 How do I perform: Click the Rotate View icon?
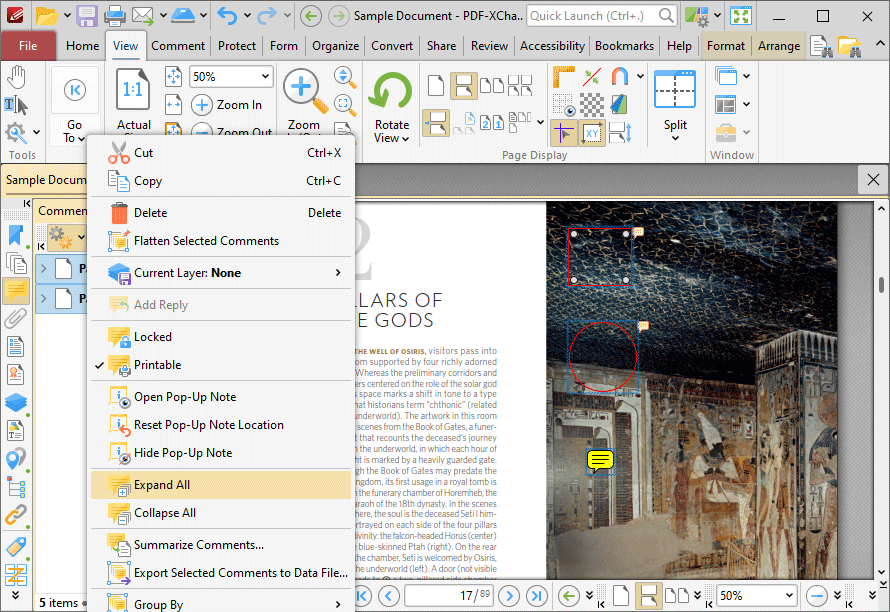click(391, 91)
